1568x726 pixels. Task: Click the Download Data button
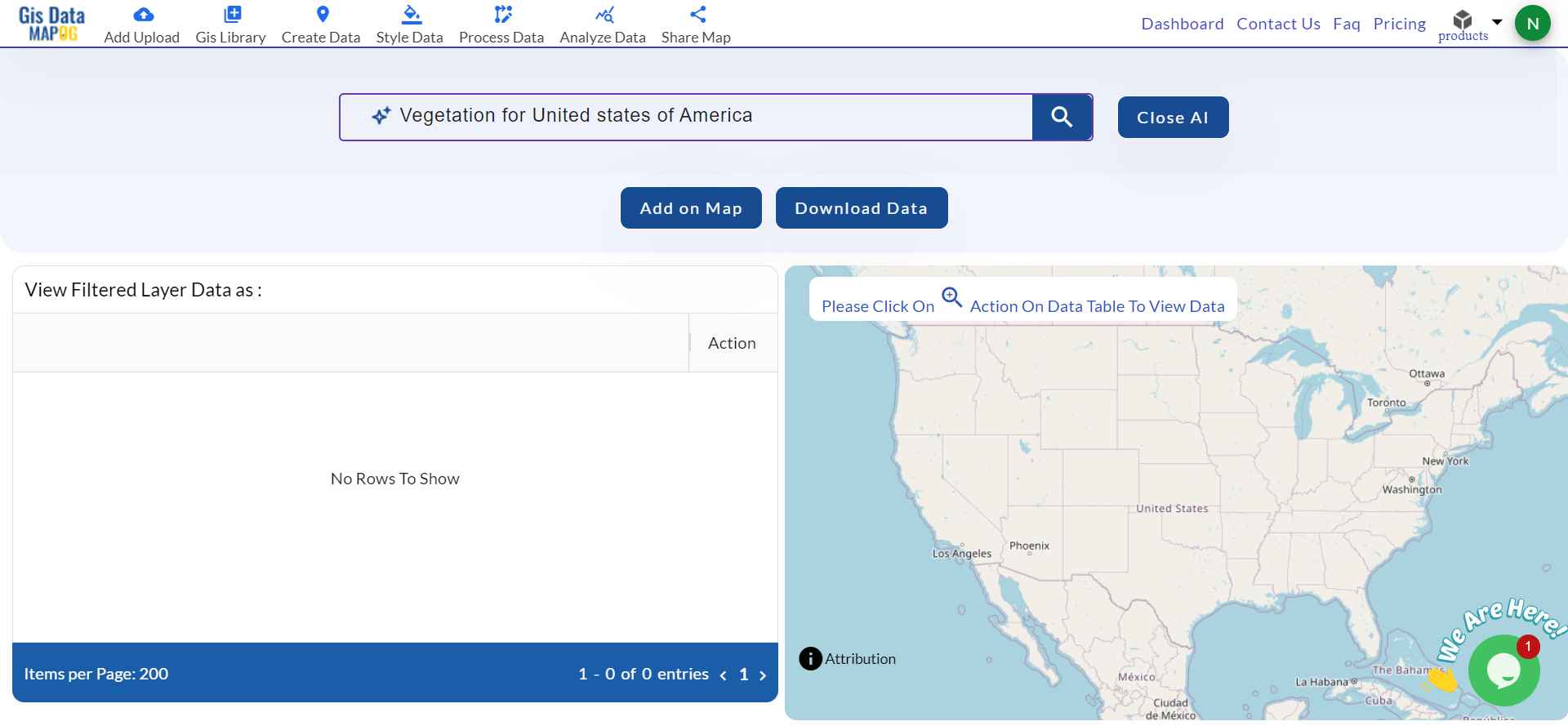861,208
